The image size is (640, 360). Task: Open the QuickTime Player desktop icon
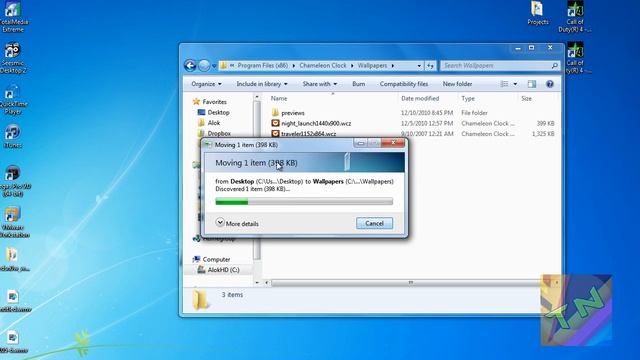click(13, 99)
